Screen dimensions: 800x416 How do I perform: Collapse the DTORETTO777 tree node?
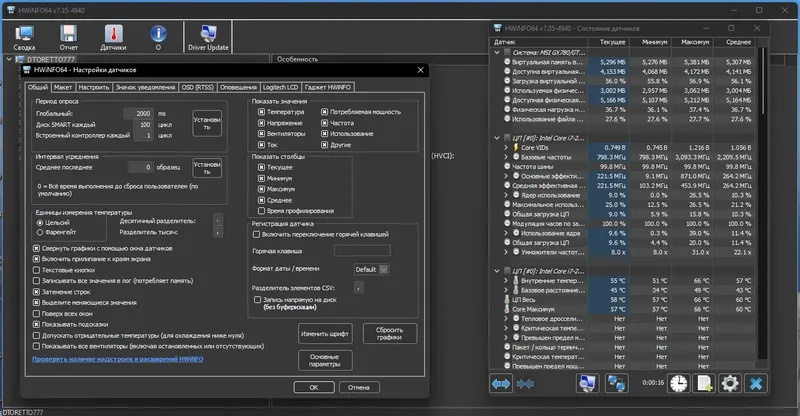click(x=9, y=59)
